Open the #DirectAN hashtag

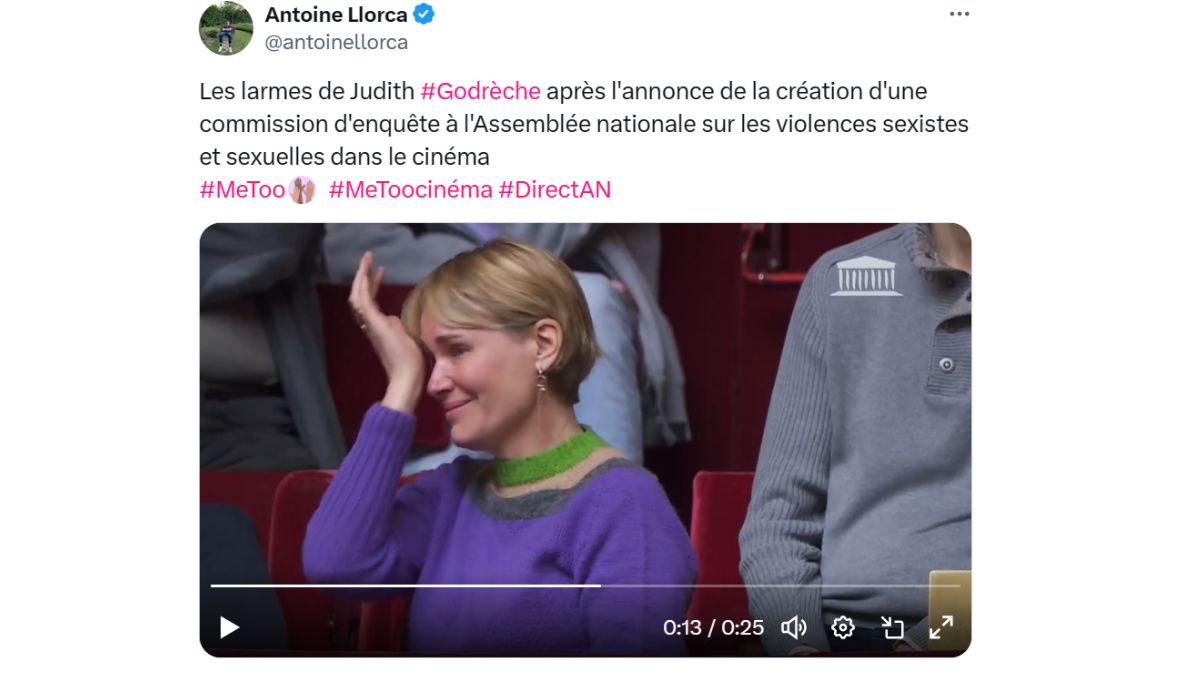pyautogui.click(x=554, y=190)
